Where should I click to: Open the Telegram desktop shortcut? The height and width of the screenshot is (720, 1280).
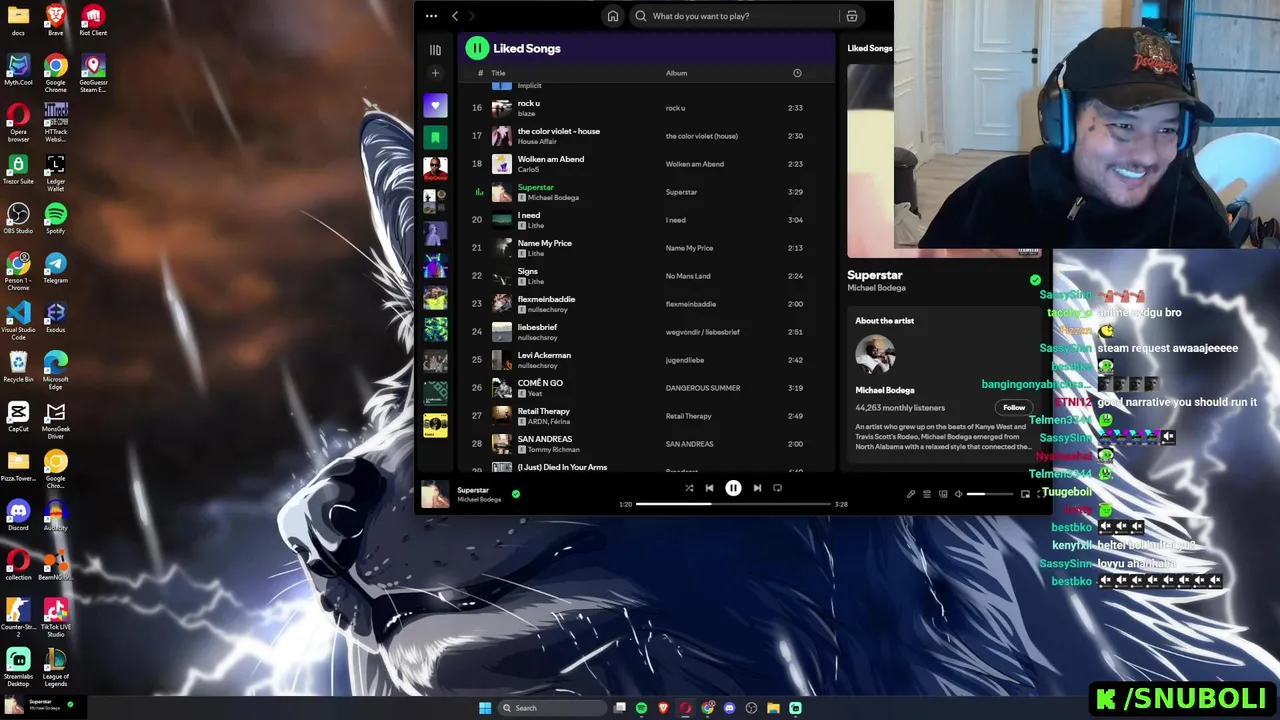pyautogui.click(x=56, y=268)
